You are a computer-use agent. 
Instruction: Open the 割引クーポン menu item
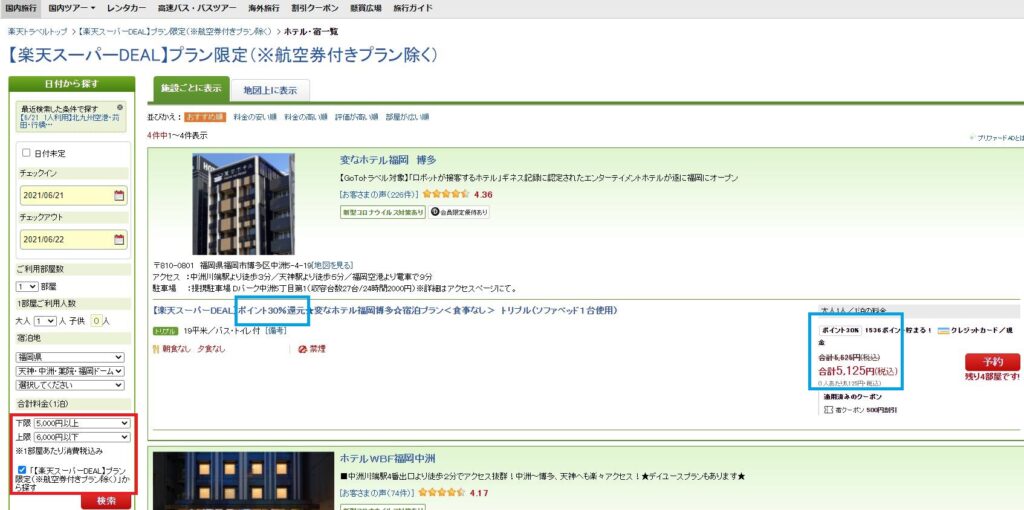click(317, 8)
